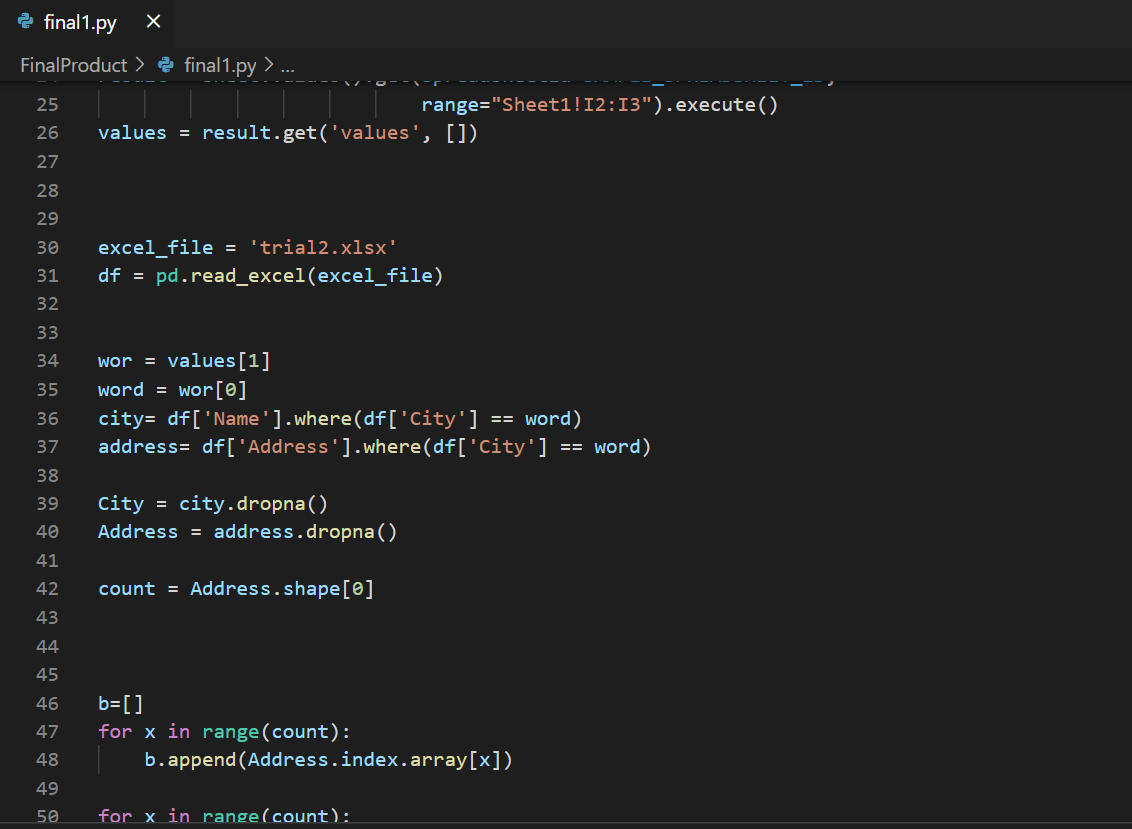Click final1.py in the breadcrumb path
The height and width of the screenshot is (829, 1132).
click(x=220, y=66)
